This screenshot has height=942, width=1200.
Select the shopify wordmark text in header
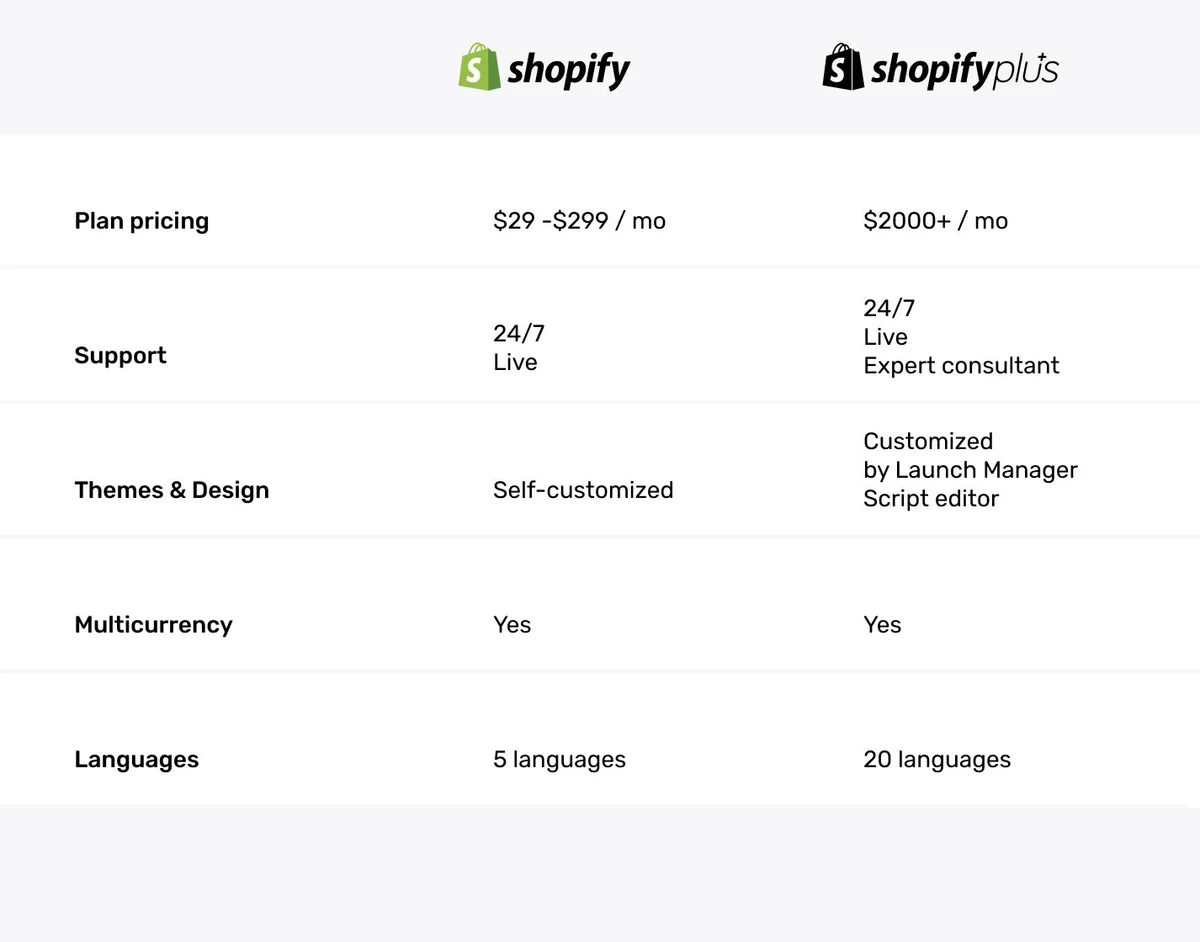tap(569, 71)
